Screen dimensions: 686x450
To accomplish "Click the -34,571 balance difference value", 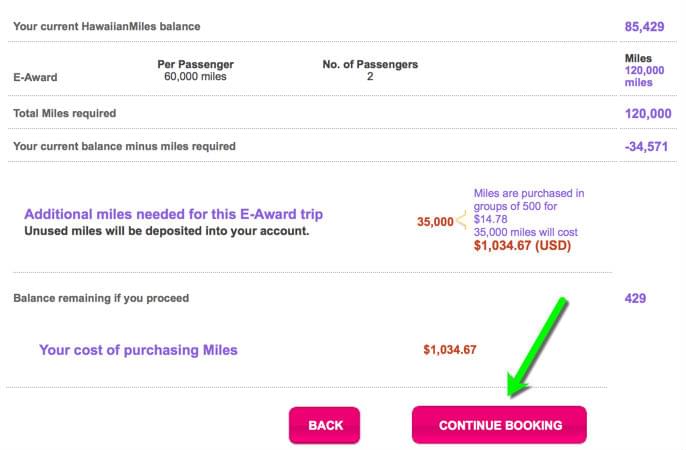I will pos(646,147).
